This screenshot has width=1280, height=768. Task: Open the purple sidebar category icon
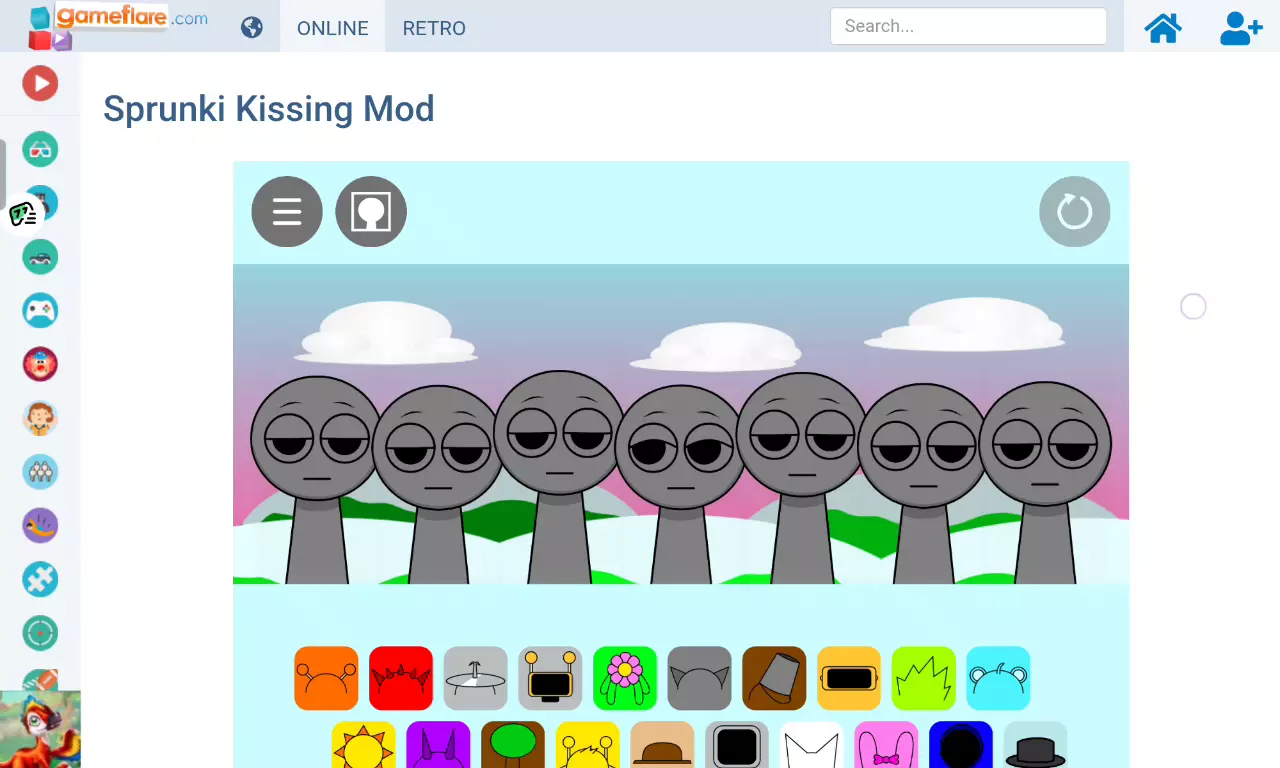pos(40,526)
